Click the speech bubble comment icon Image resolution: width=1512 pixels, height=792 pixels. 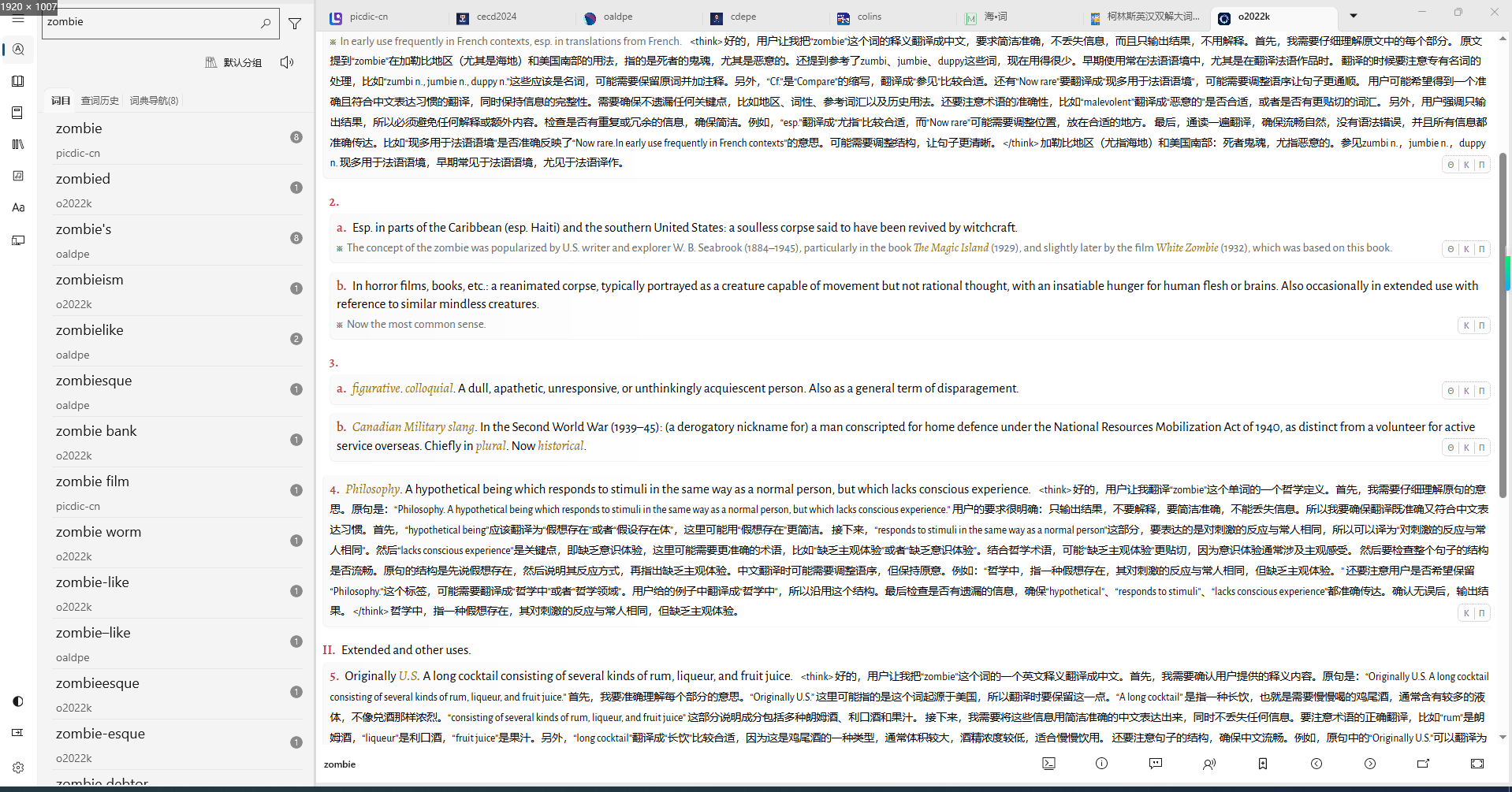1156,764
